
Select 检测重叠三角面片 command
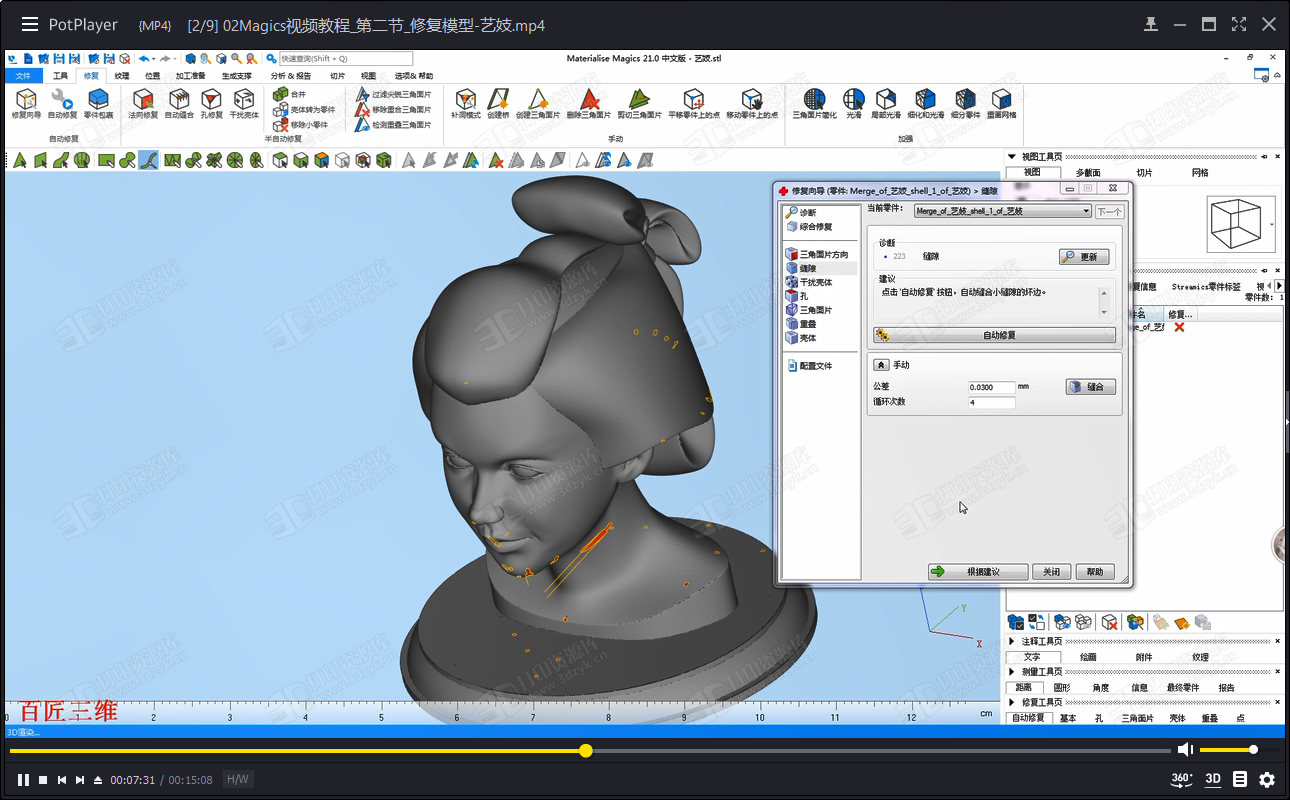tap(394, 125)
